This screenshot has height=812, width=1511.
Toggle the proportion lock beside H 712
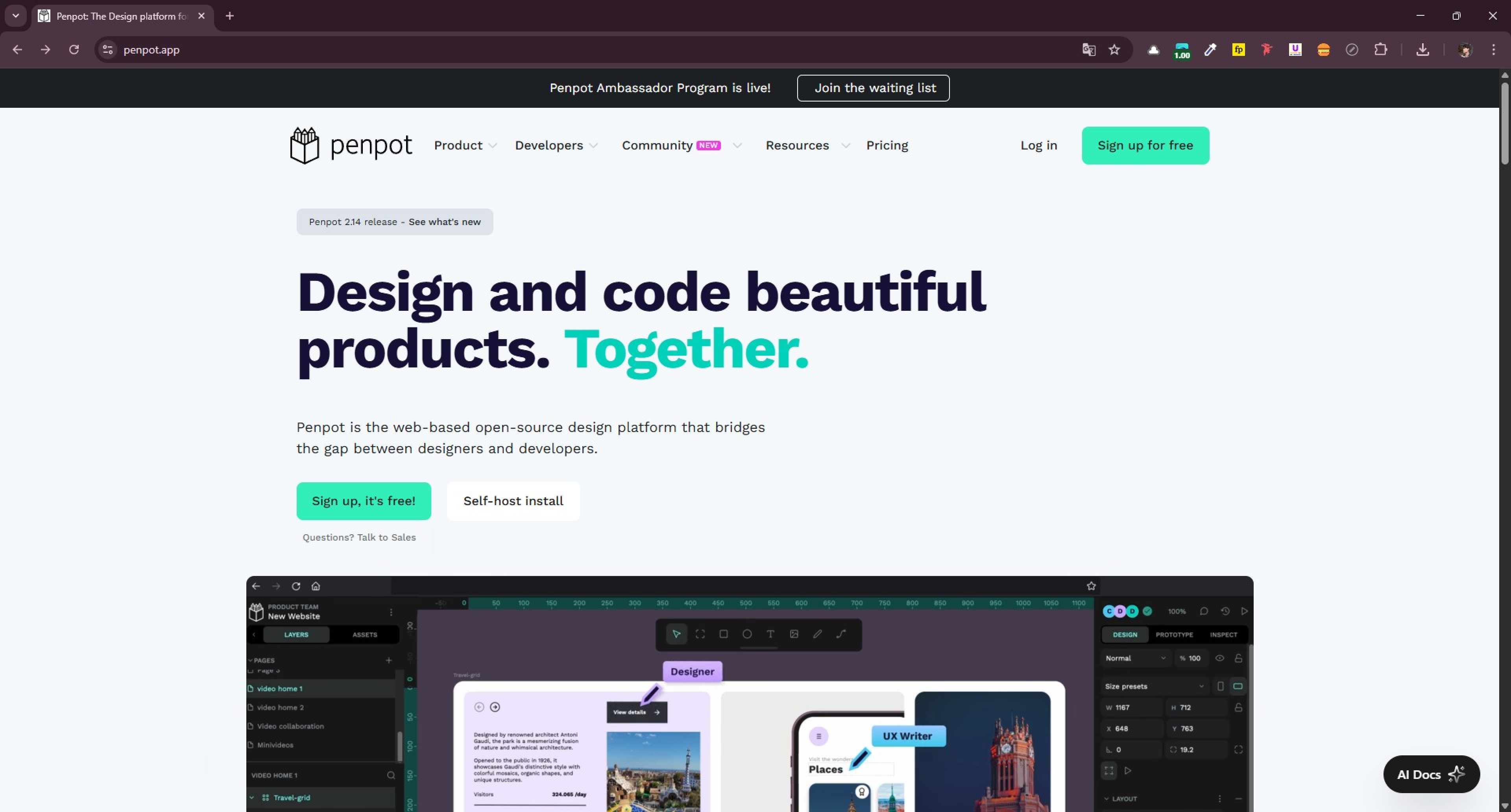tap(1238, 707)
